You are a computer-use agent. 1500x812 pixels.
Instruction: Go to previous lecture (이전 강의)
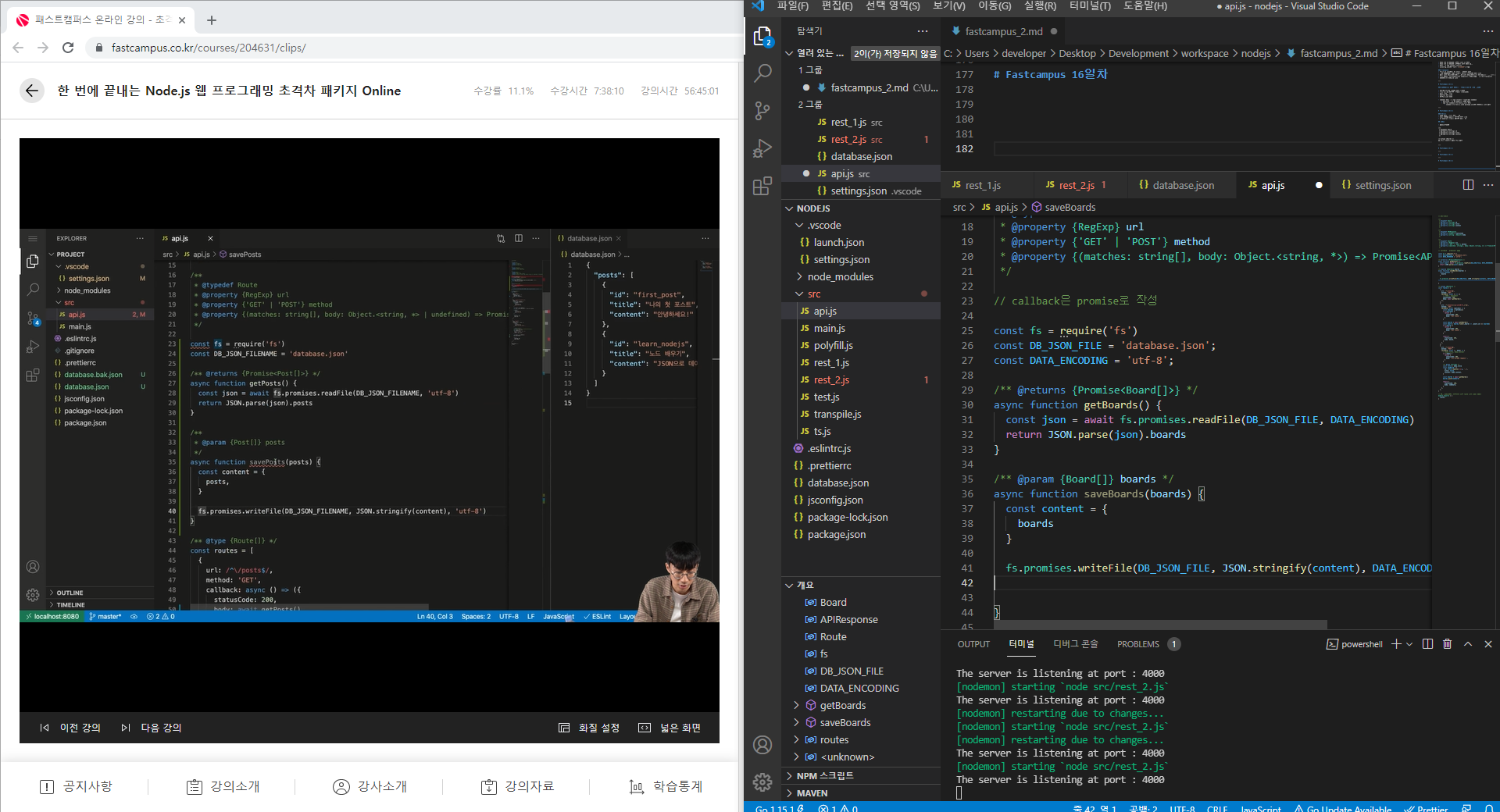click(x=70, y=728)
